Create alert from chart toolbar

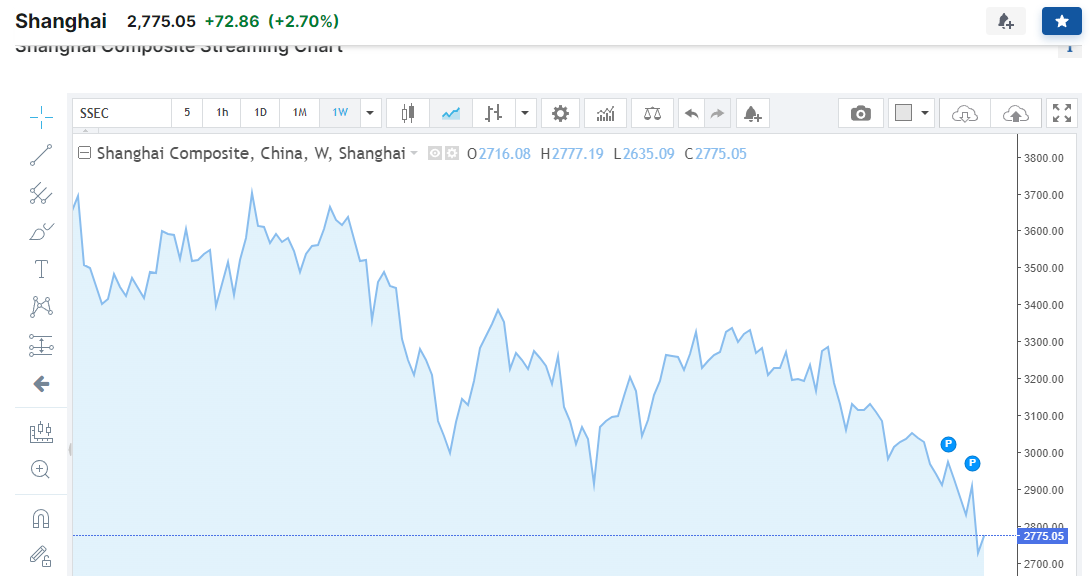pyautogui.click(x=753, y=113)
